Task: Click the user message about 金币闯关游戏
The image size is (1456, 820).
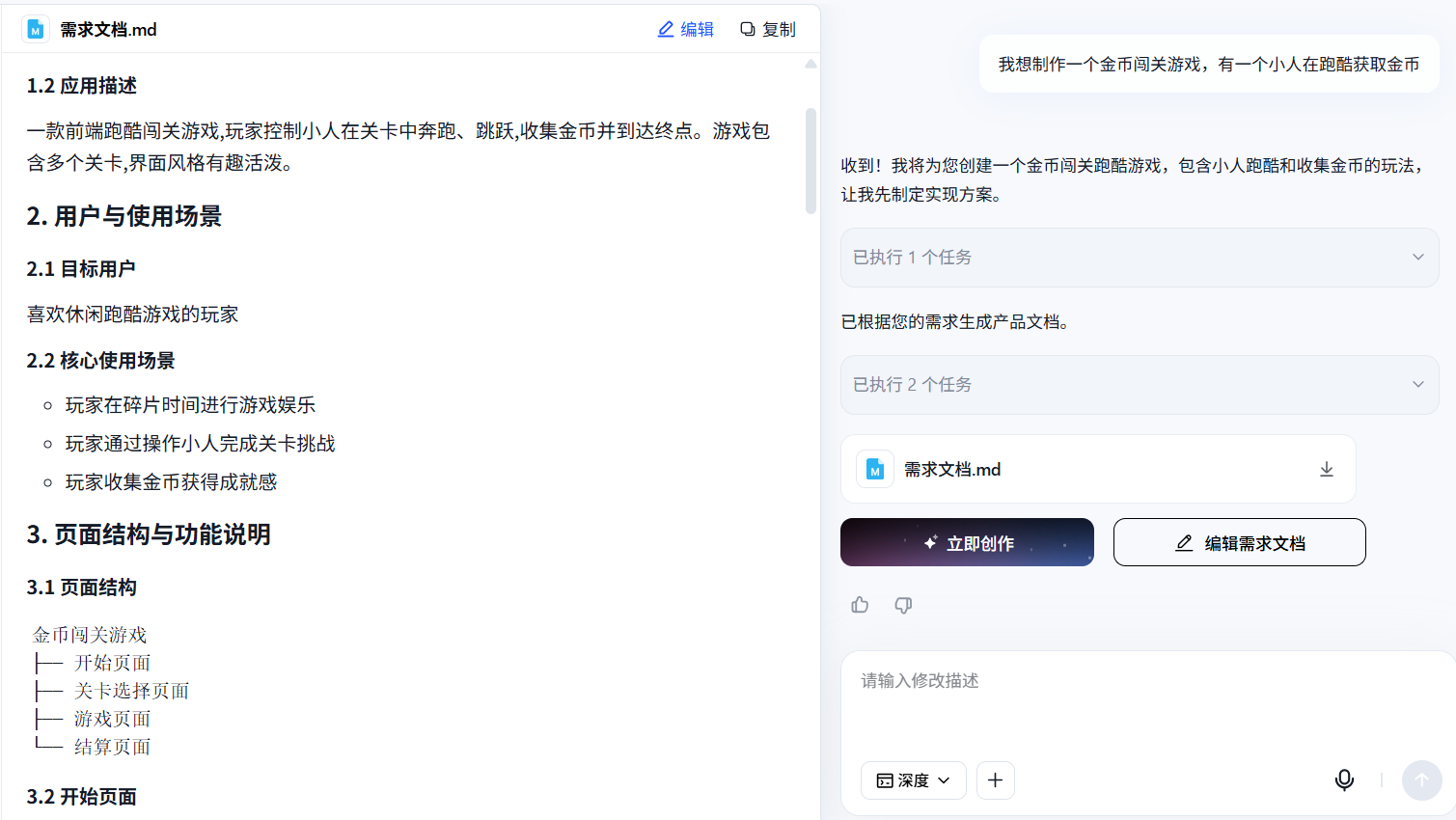Action: (x=1209, y=65)
